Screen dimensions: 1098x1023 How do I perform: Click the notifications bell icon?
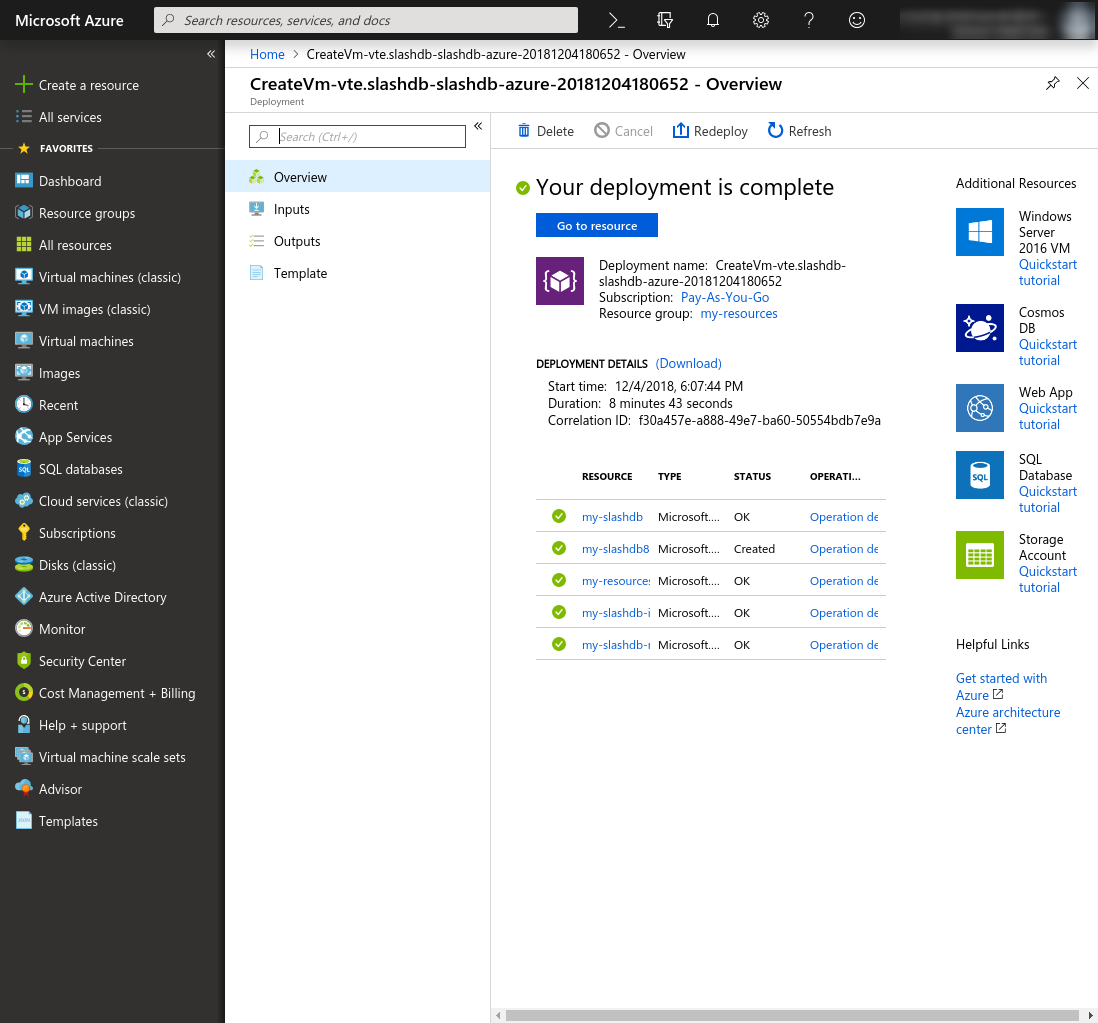tap(713, 20)
